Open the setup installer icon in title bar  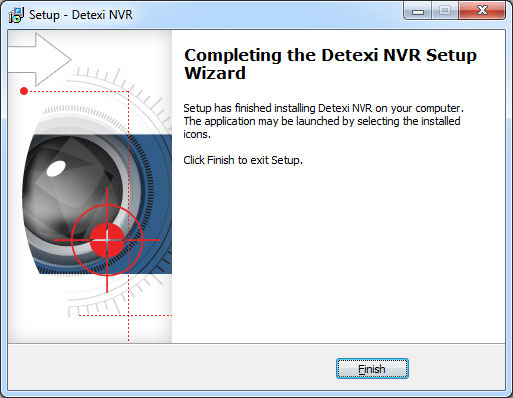pos(16,15)
